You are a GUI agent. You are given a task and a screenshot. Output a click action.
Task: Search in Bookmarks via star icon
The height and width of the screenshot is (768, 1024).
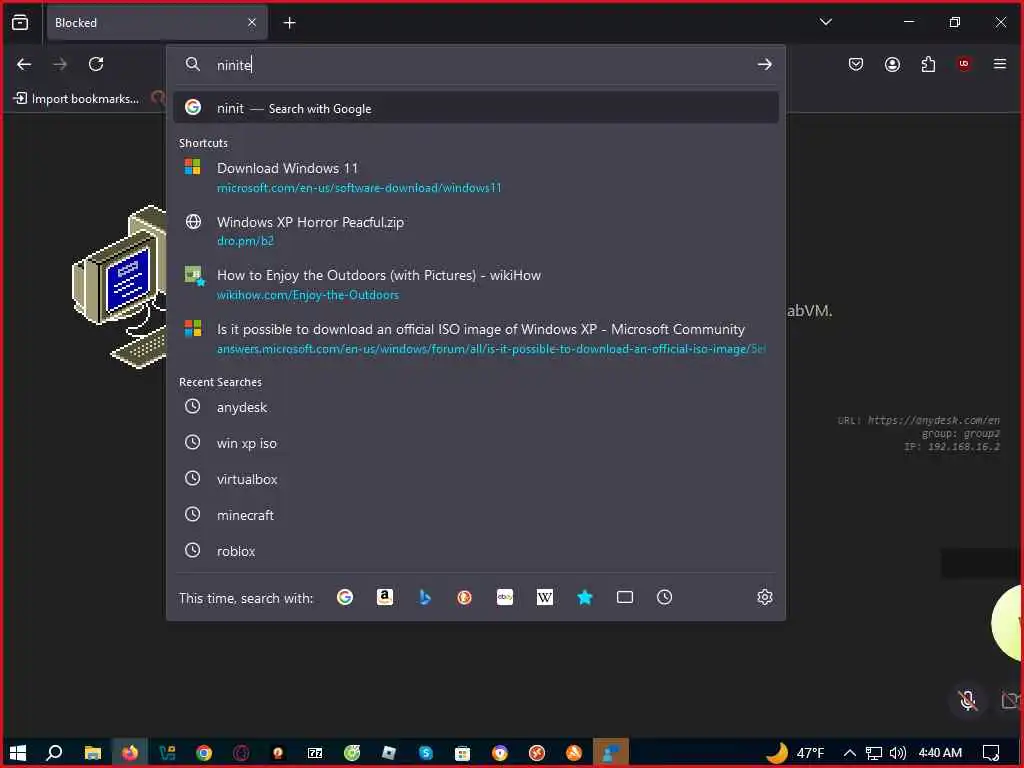click(584, 597)
